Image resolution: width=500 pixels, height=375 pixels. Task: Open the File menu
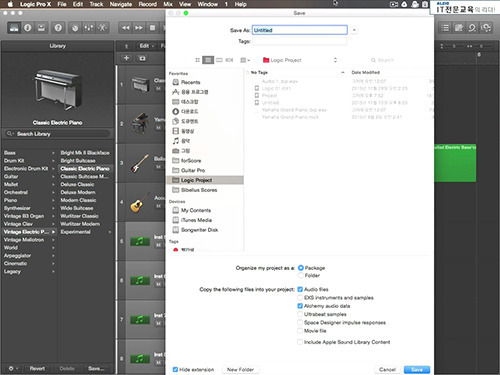[62, 4]
